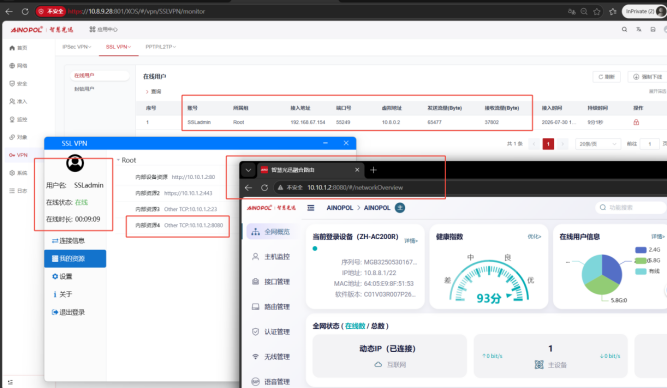Screen dimensions: 667x388
Task: Open 主机监控 in the router sidebar
Action: click(x=271, y=257)
